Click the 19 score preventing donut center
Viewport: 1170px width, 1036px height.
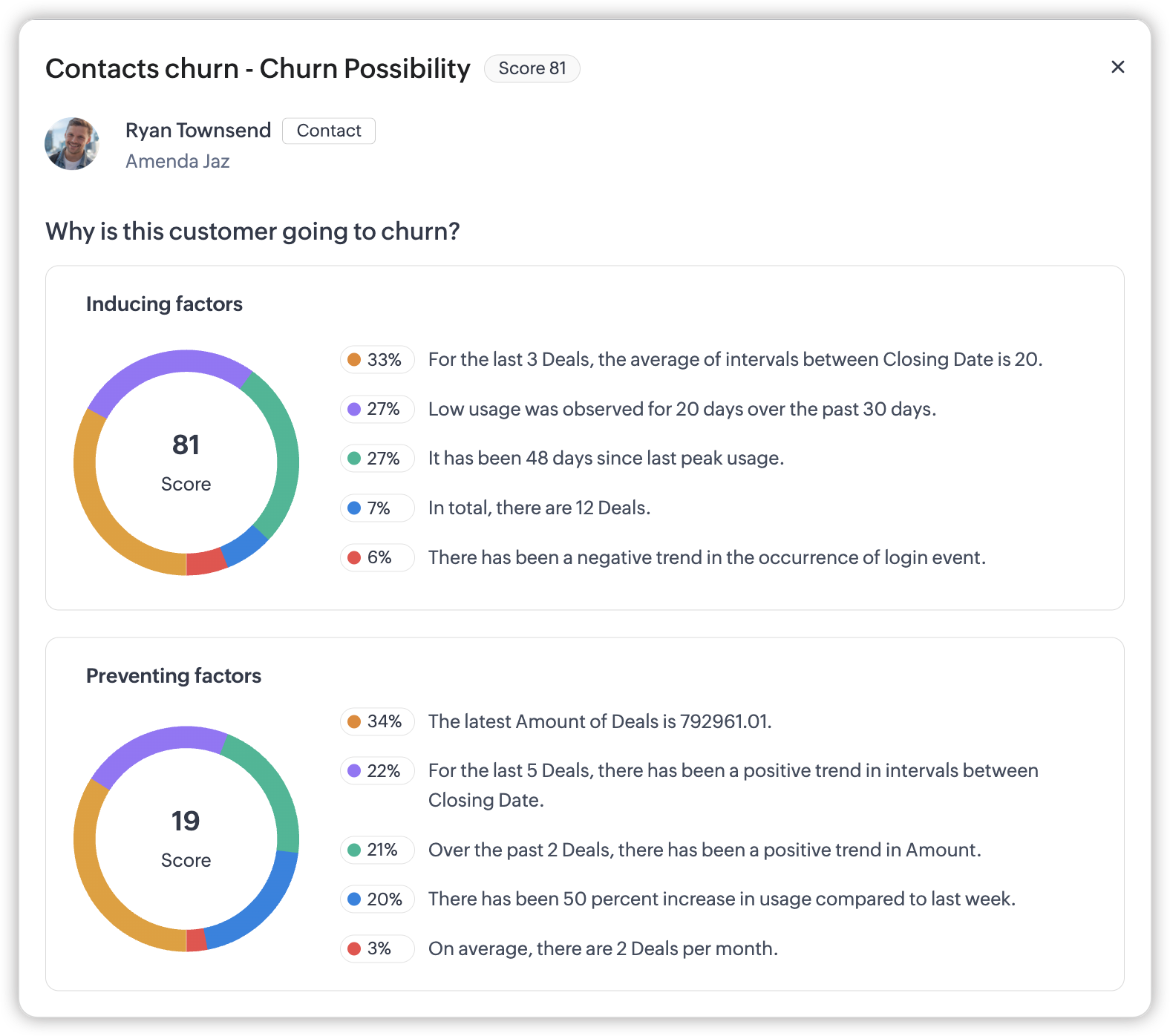(x=186, y=839)
